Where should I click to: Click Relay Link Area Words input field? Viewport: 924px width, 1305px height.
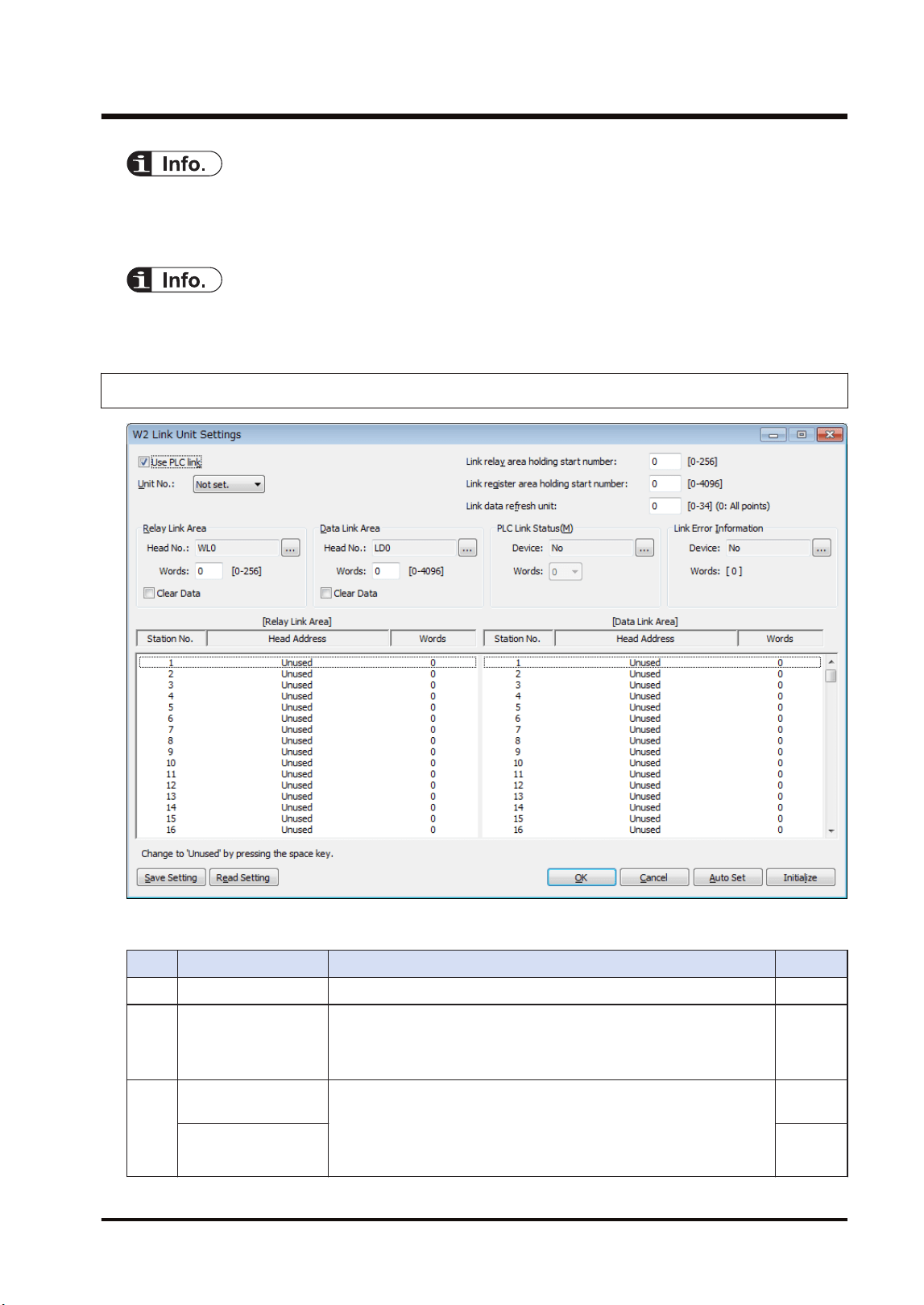(209, 571)
